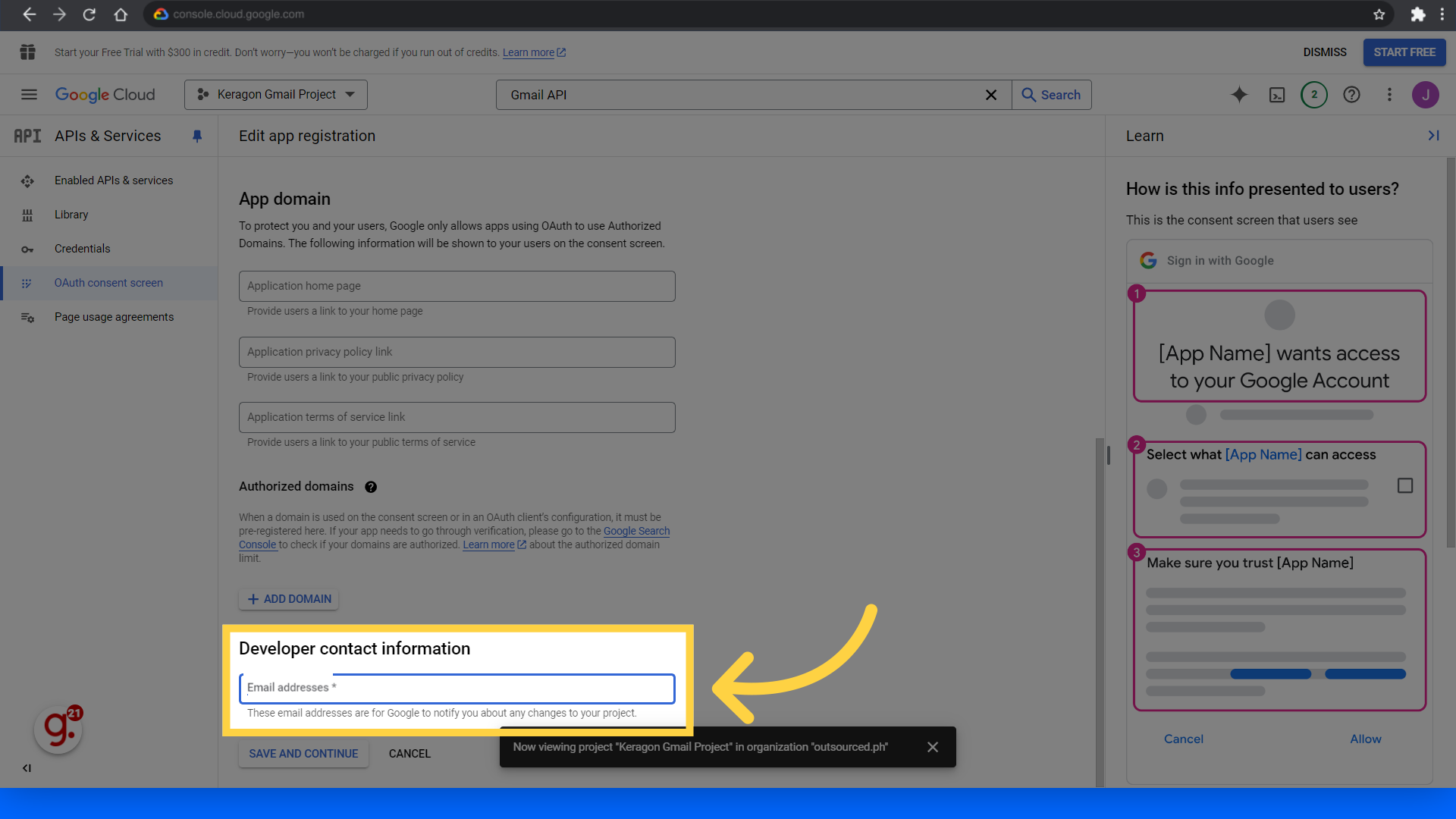Dismiss the Now viewing project notification
Viewport: 1456px width, 819px height.
(x=933, y=747)
